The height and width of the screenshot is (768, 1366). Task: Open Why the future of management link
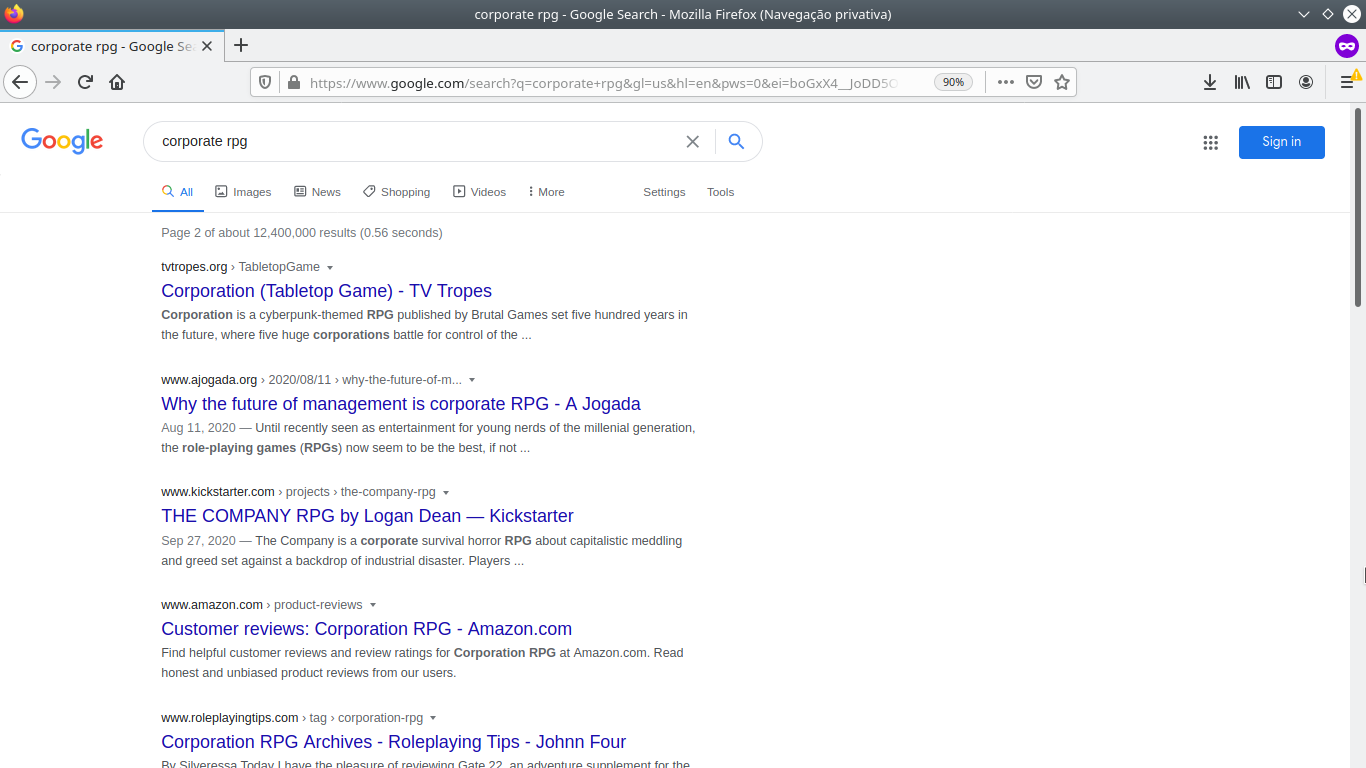pyautogui.click(x=401, y=404)
